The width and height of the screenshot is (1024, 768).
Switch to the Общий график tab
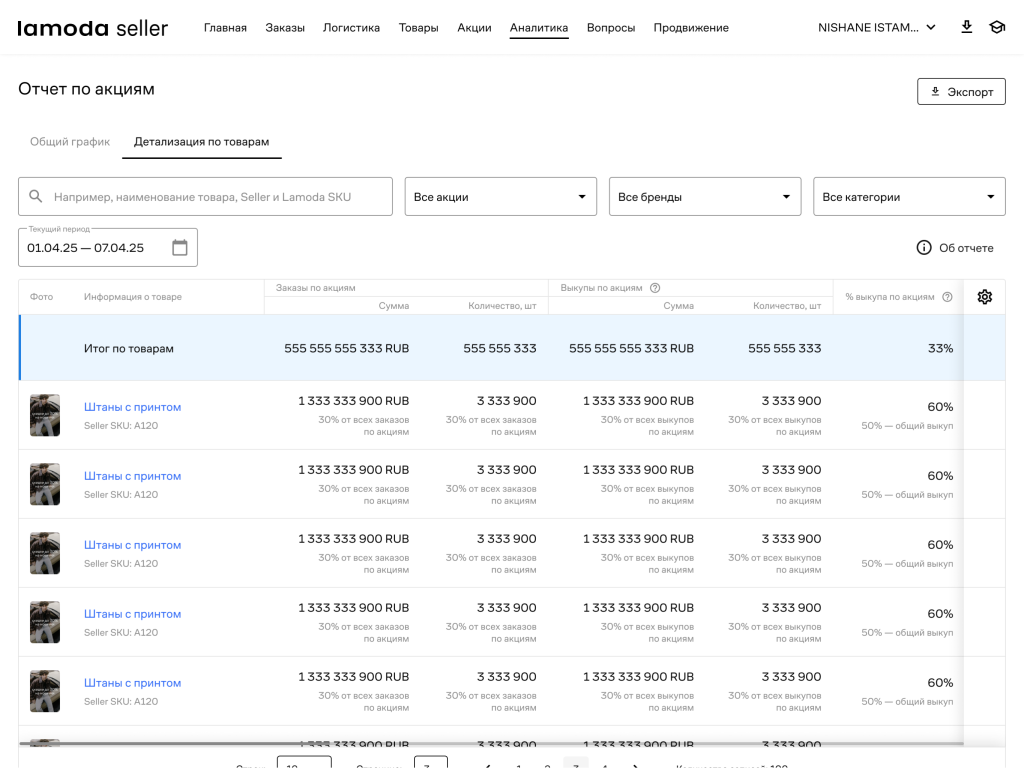pyautogui.click(x=70, y=142)
